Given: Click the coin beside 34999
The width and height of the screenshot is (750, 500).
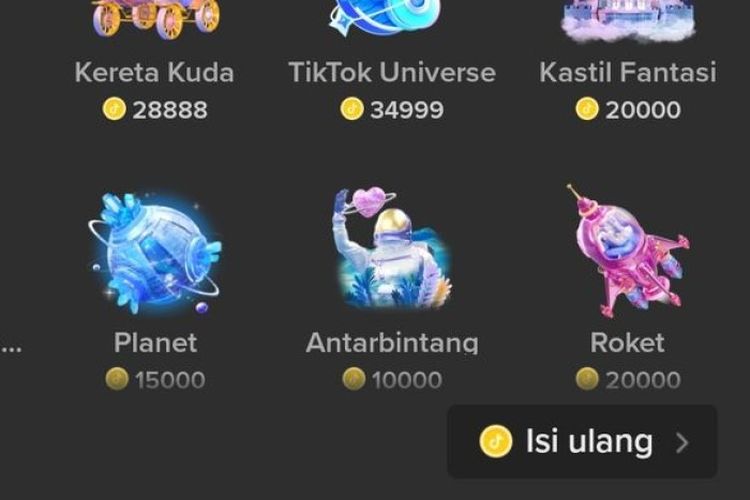Looking at the screenshot, I should pyautogui.click(x=352, y=109).
